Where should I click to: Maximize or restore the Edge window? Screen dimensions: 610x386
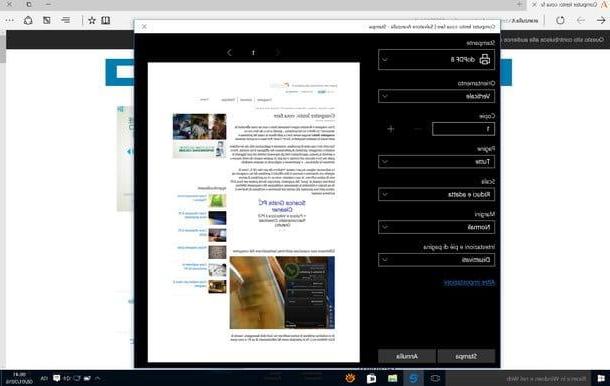click(x=29, y=5)
